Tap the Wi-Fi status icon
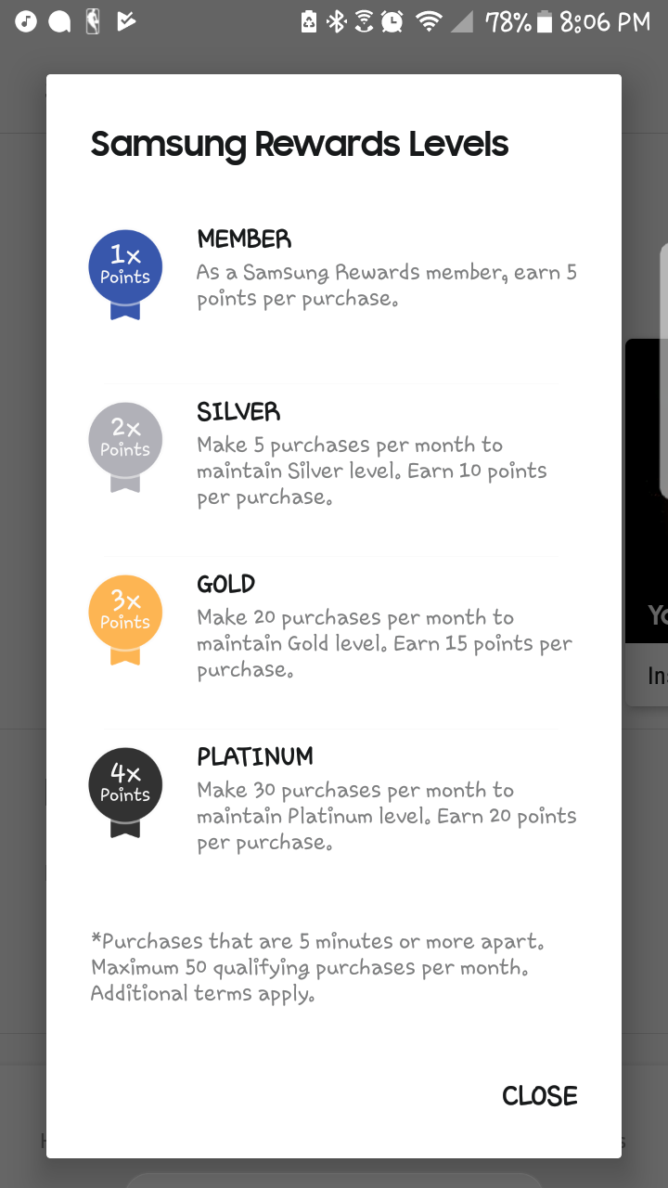Viewport: 668px width, 1188px height. coord(429,21)
